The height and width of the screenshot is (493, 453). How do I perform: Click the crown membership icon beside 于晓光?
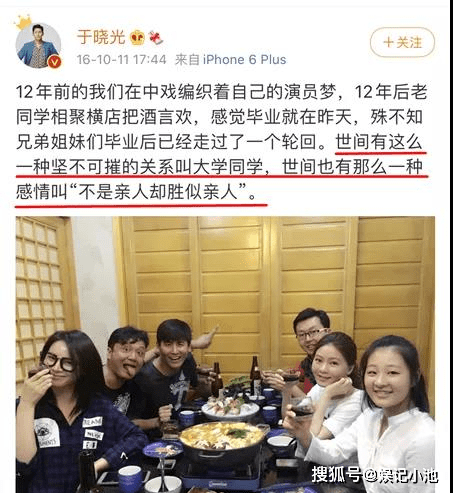[137, 37]
